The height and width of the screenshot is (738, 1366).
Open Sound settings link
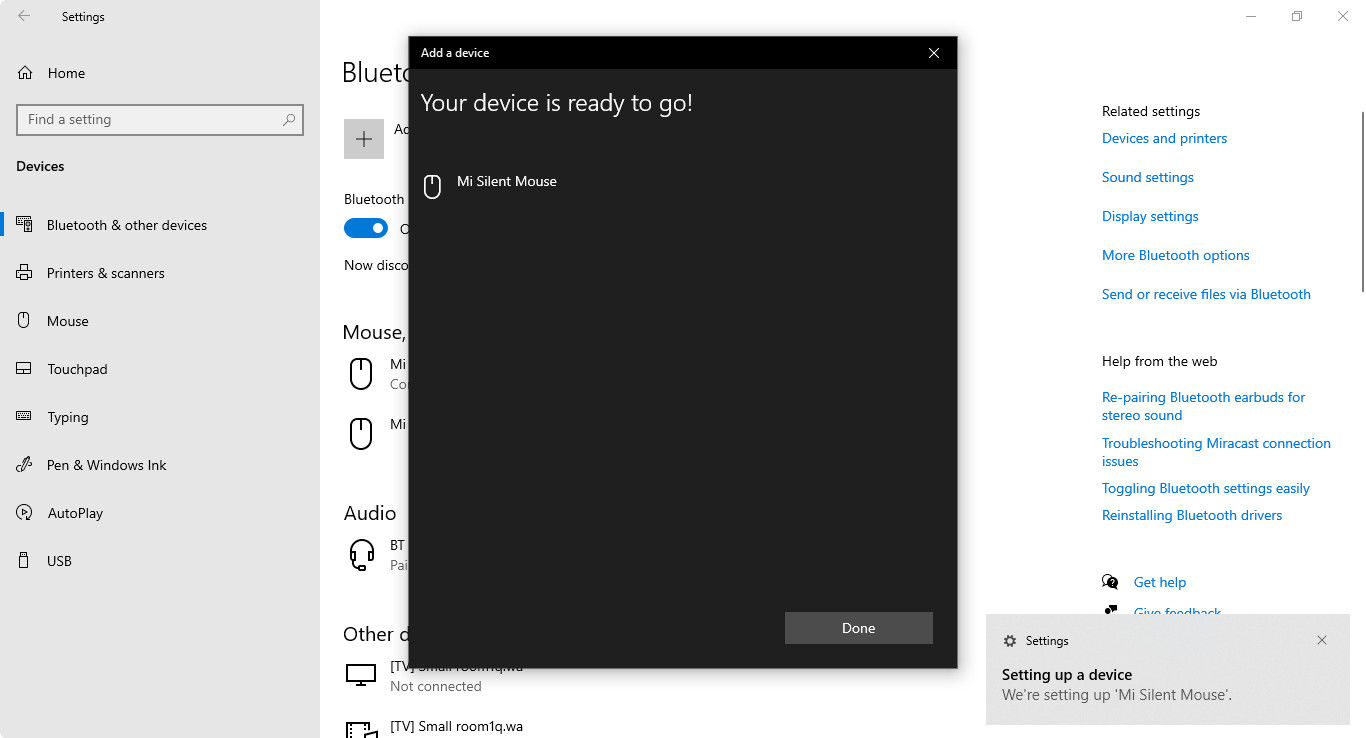tap(1148, 177)
